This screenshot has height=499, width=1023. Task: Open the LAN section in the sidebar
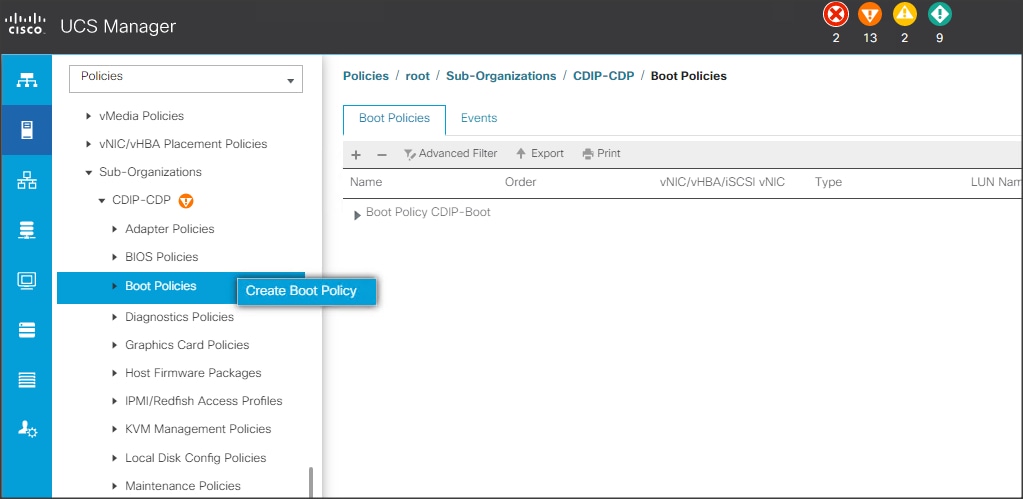(x=27, y=180)
